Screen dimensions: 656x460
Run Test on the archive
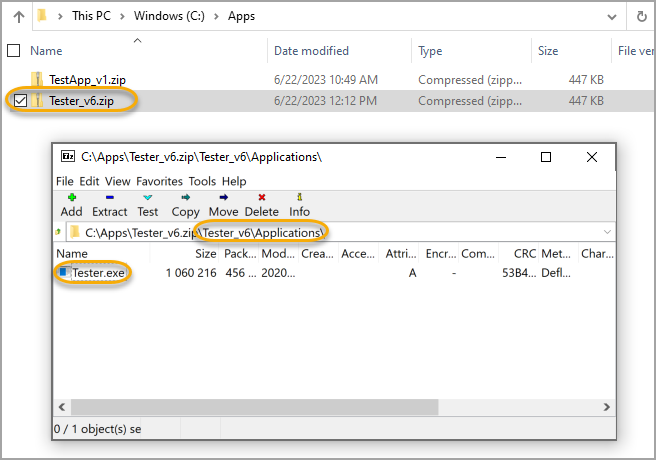[x=148, y=204]
